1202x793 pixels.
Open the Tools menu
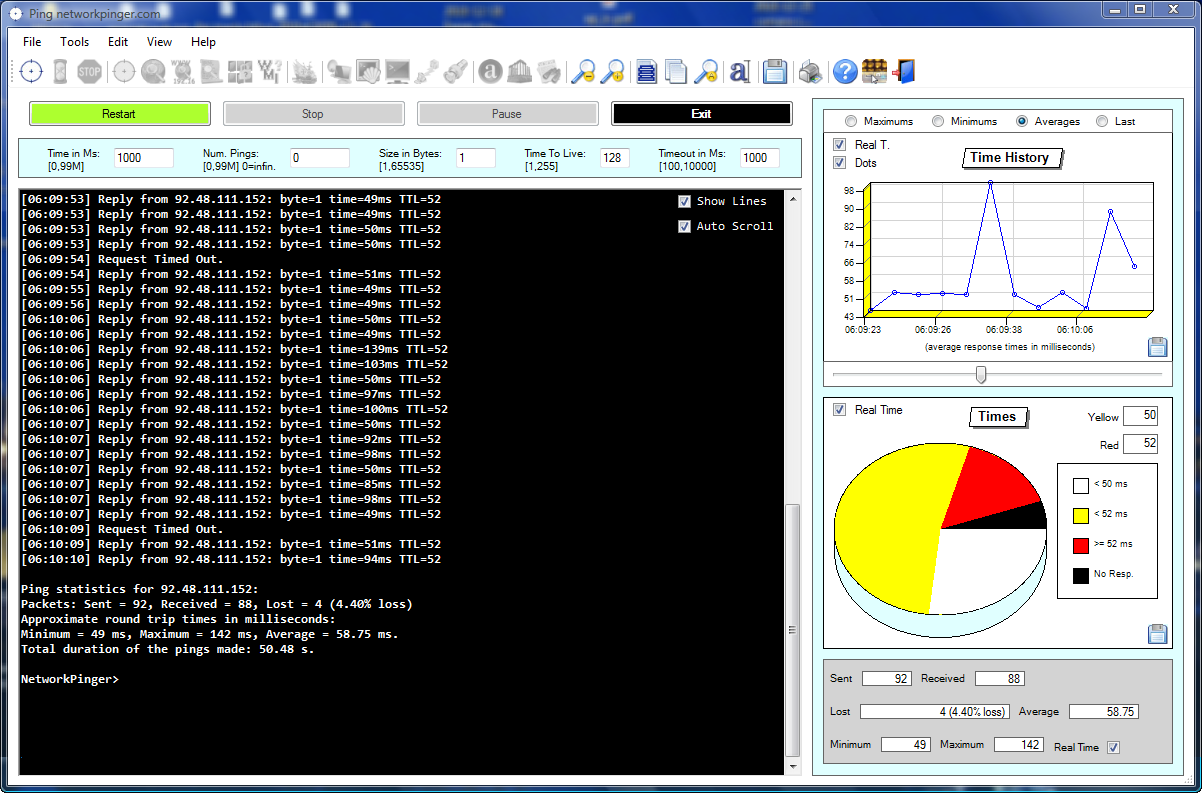point(74,42)
